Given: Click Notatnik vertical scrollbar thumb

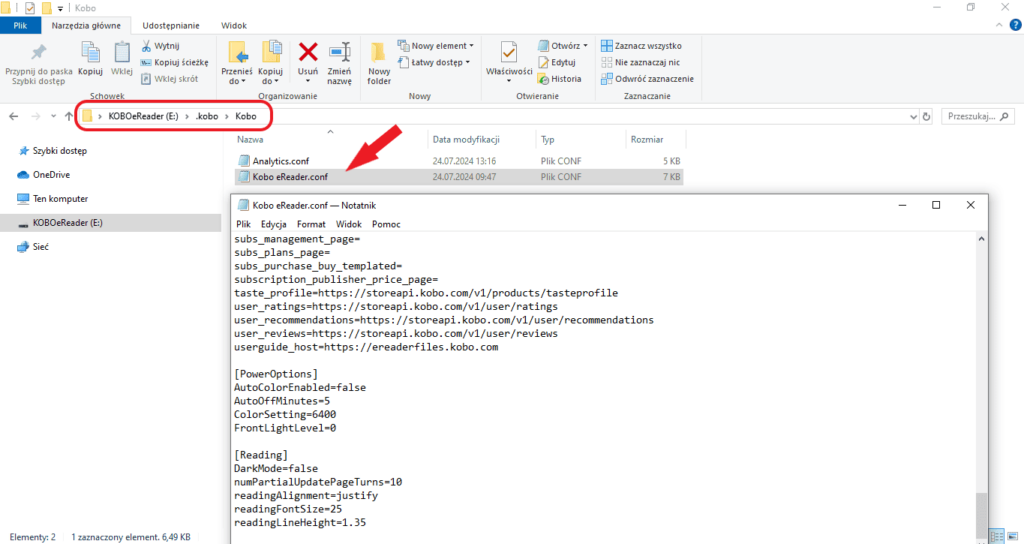Looking at the screenshot, I should (981, 516).
